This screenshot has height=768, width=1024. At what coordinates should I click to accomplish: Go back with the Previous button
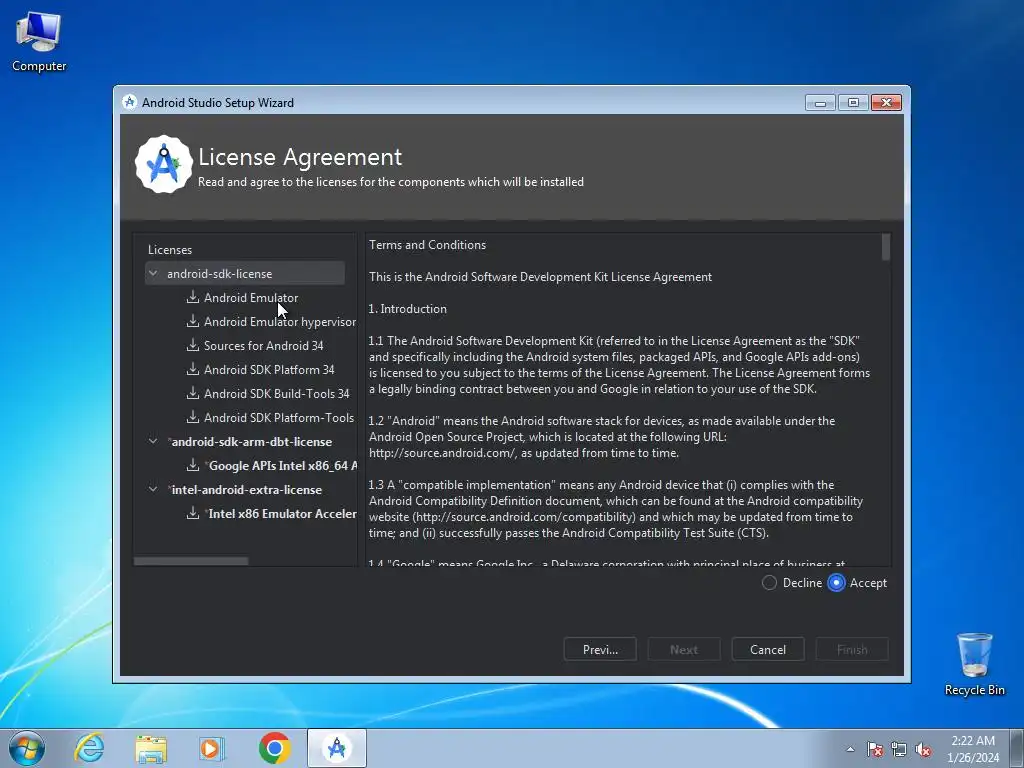[x=600, y=649]
